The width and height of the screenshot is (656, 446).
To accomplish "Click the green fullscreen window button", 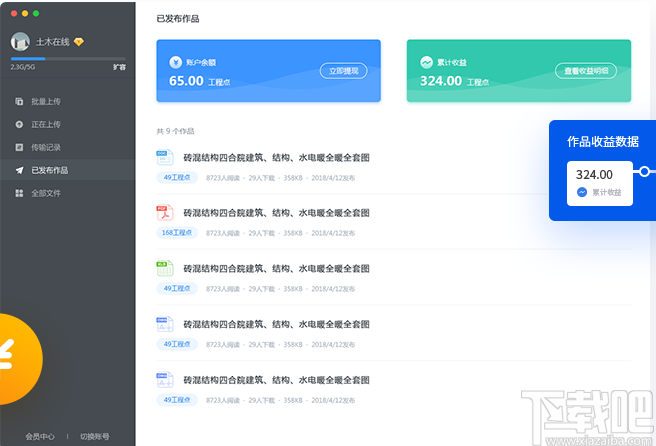I will click(36, 13).
